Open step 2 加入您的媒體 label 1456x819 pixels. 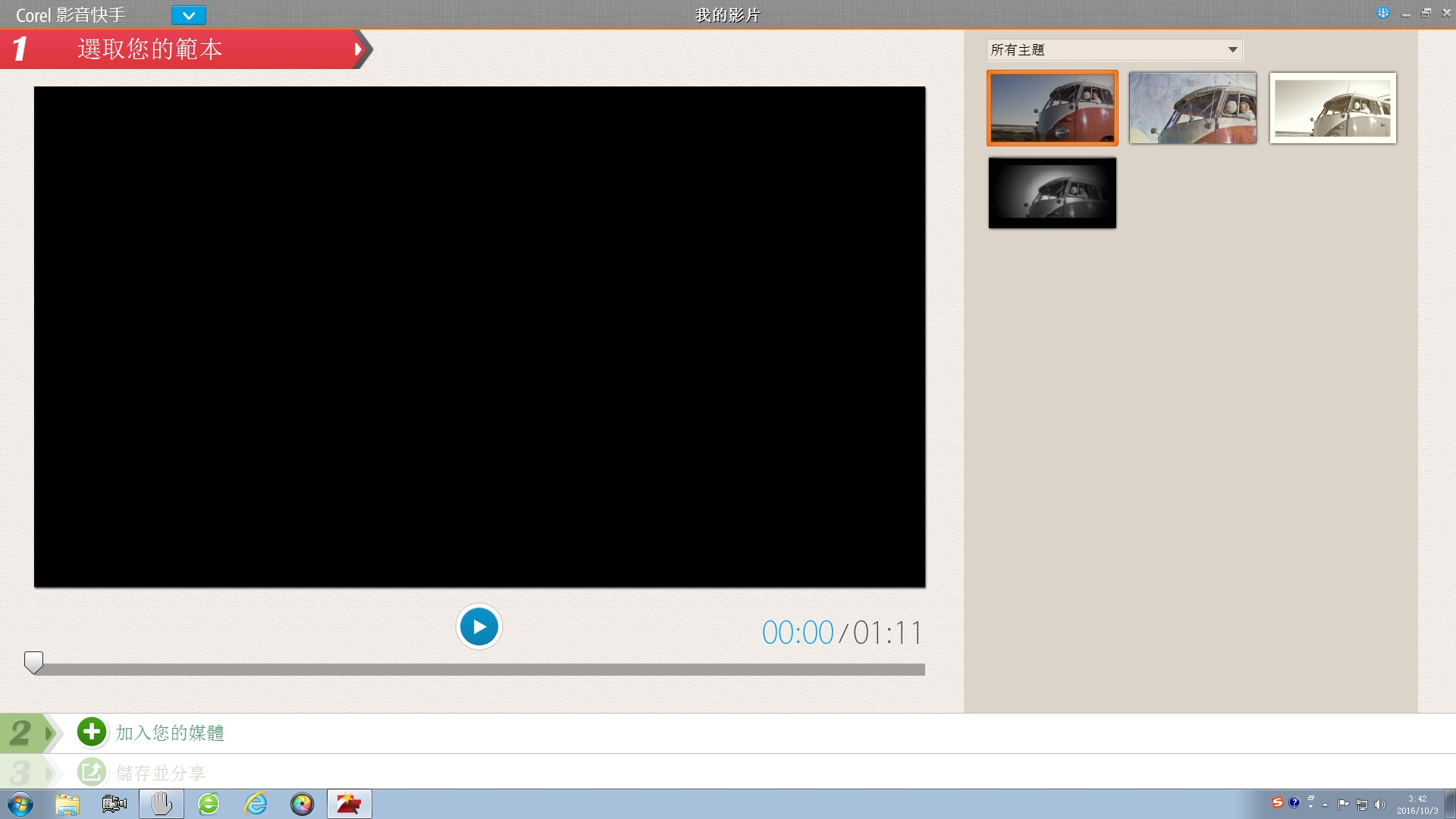(x=170, y=733)
